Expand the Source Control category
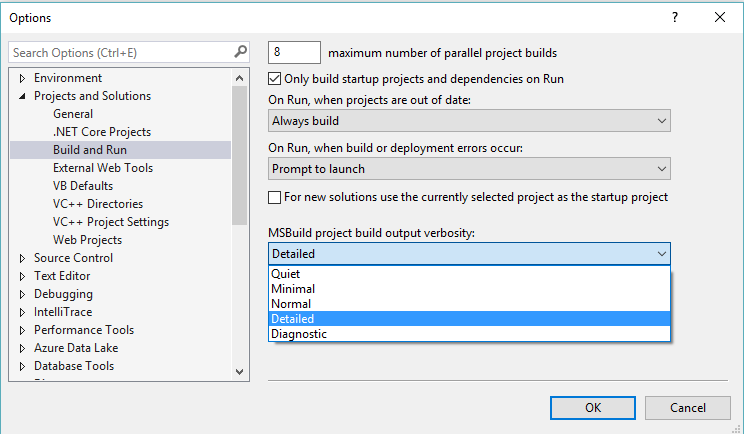The height and width of the screenshot is (434, 744). (x=22, y=259)
